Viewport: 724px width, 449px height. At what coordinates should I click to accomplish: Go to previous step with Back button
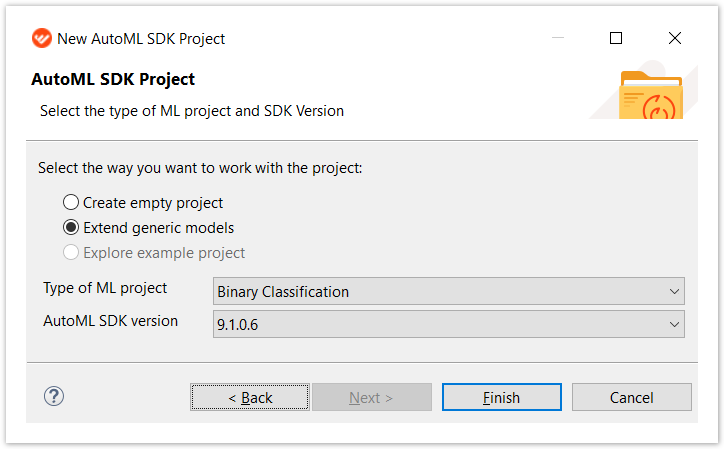coord(250,397)
